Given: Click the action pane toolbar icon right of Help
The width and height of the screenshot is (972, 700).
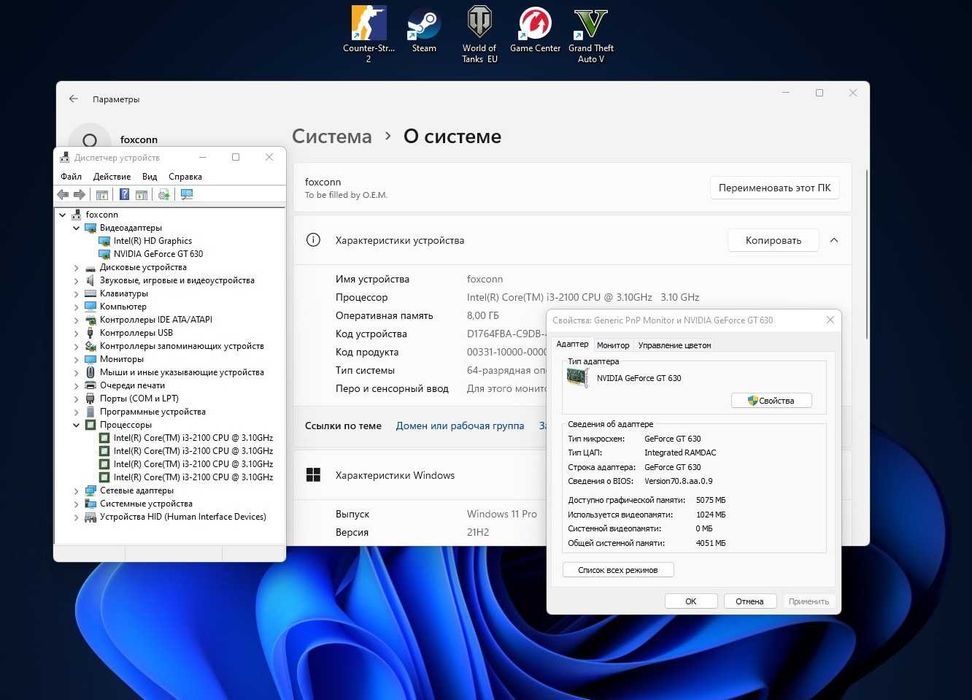Looking at the screenshot, I should [141, 195].
